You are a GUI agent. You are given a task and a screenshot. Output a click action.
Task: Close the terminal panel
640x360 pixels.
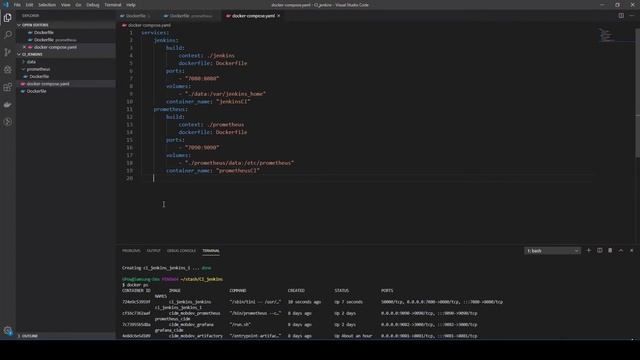pyautogui.click(x=631, y=250)
